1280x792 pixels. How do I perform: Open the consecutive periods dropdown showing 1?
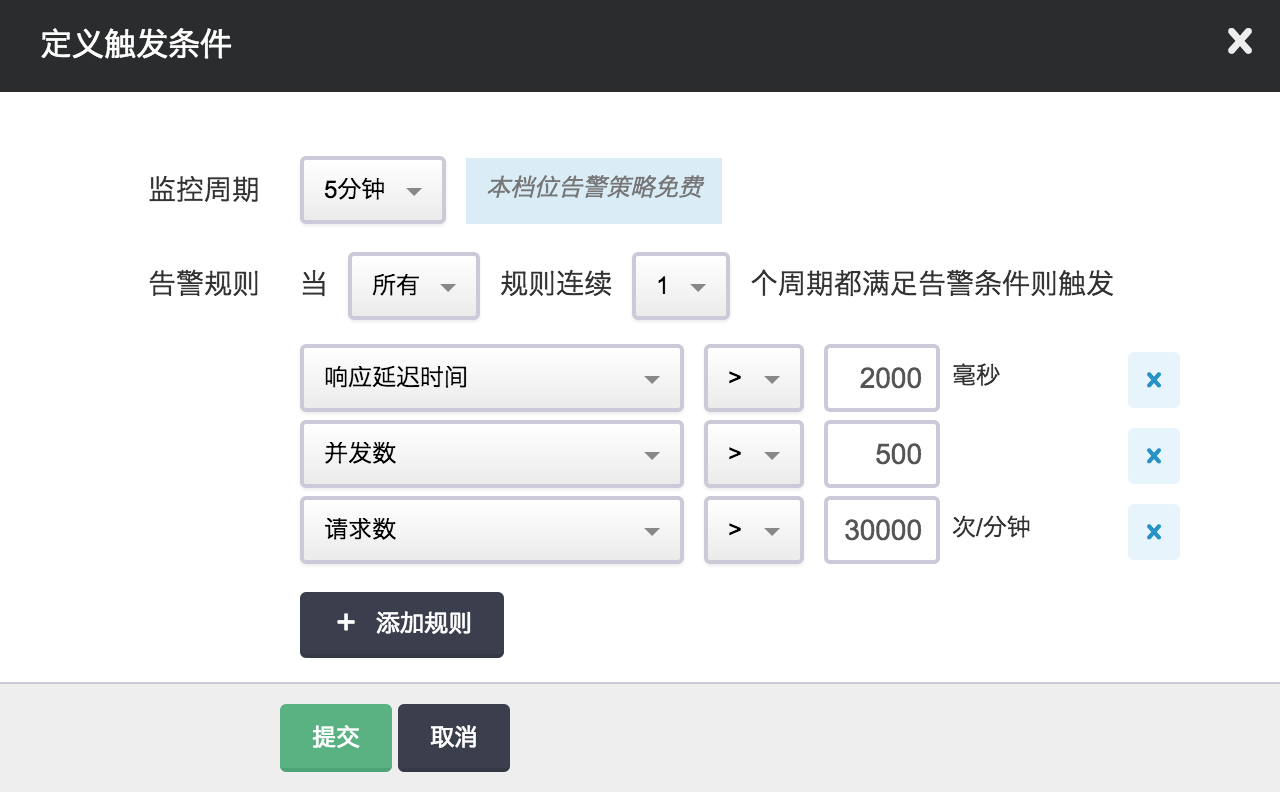680,286
